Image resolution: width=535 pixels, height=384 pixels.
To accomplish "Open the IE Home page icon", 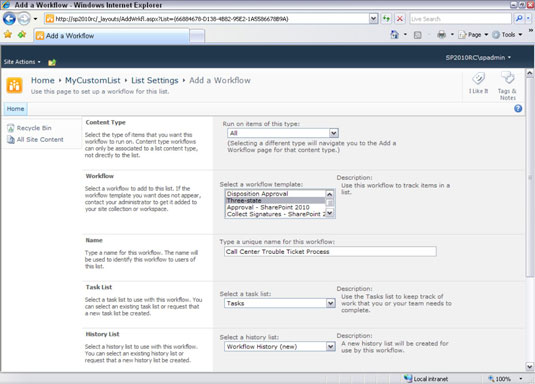I will click(x=394, y=34).
